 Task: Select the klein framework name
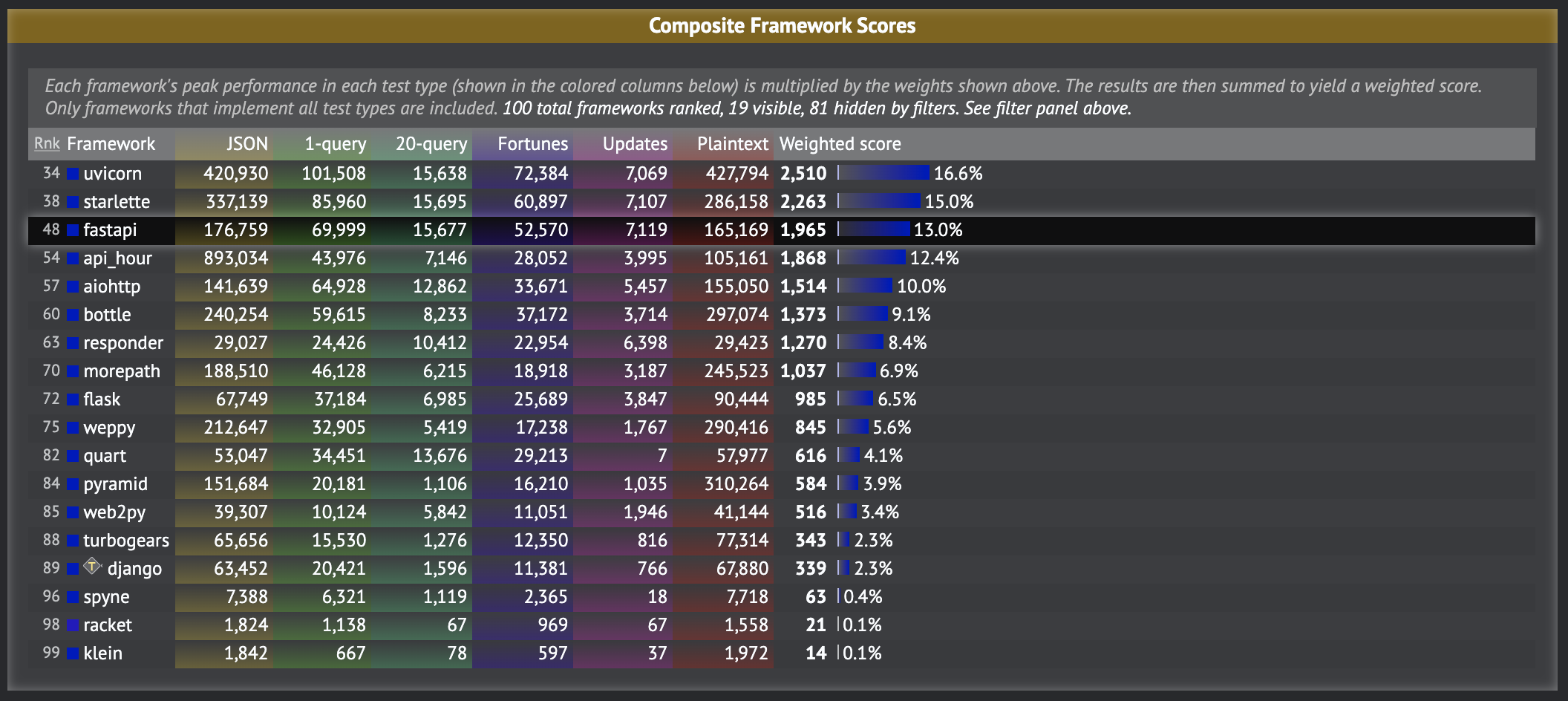pyautogui.click(x=102, y=653)
